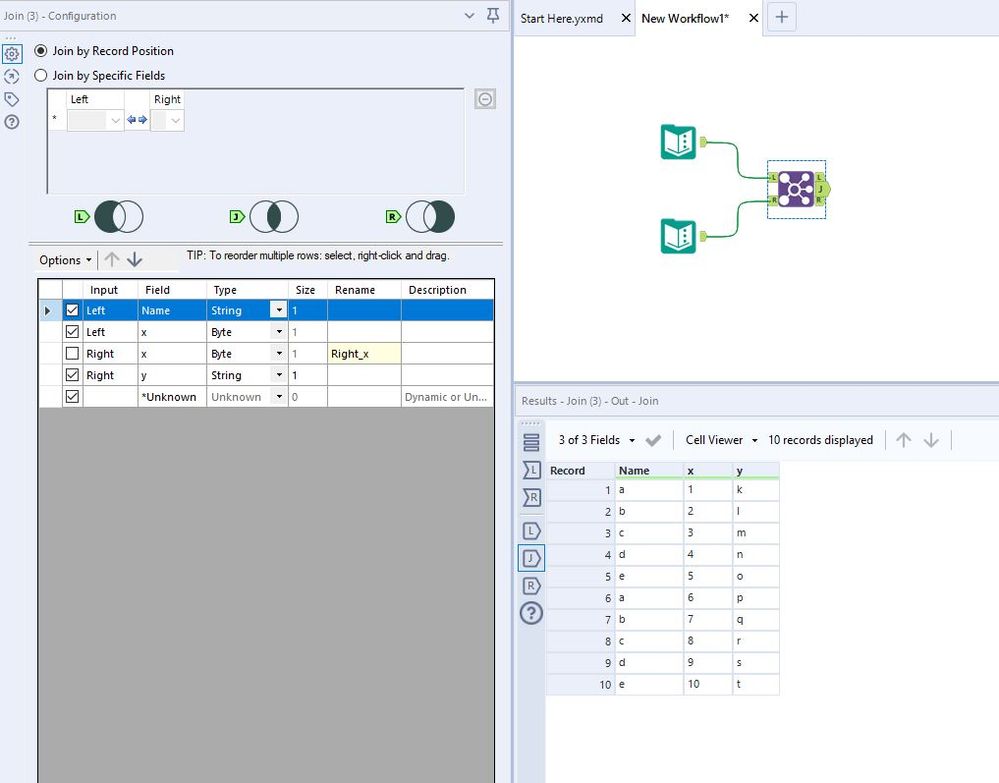Click the remove join field minus button
Image resolution: width=999 pixels, height=783 pixels.
tap(485, 99)
